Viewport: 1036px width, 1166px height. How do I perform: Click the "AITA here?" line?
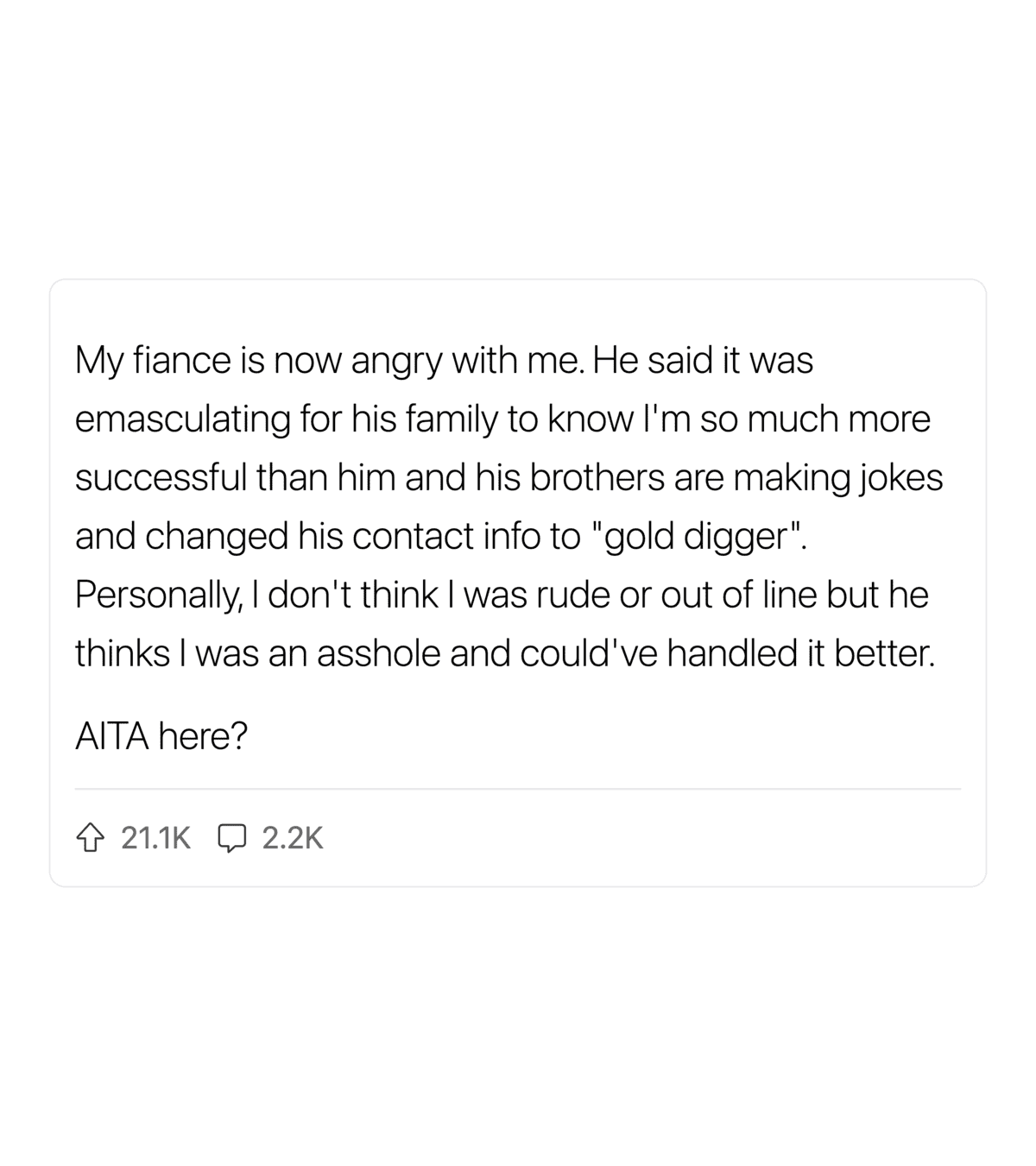click(161, 736)
